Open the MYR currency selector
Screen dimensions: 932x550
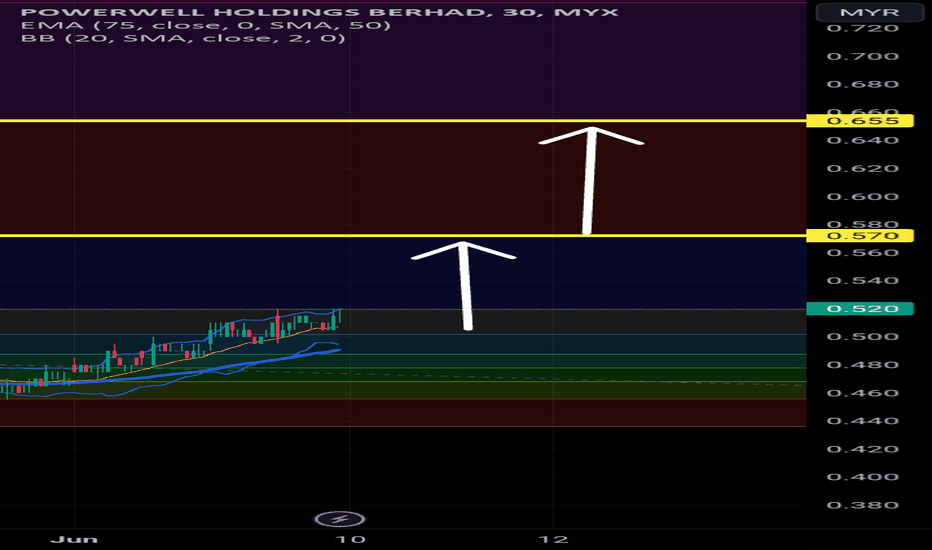869,12
